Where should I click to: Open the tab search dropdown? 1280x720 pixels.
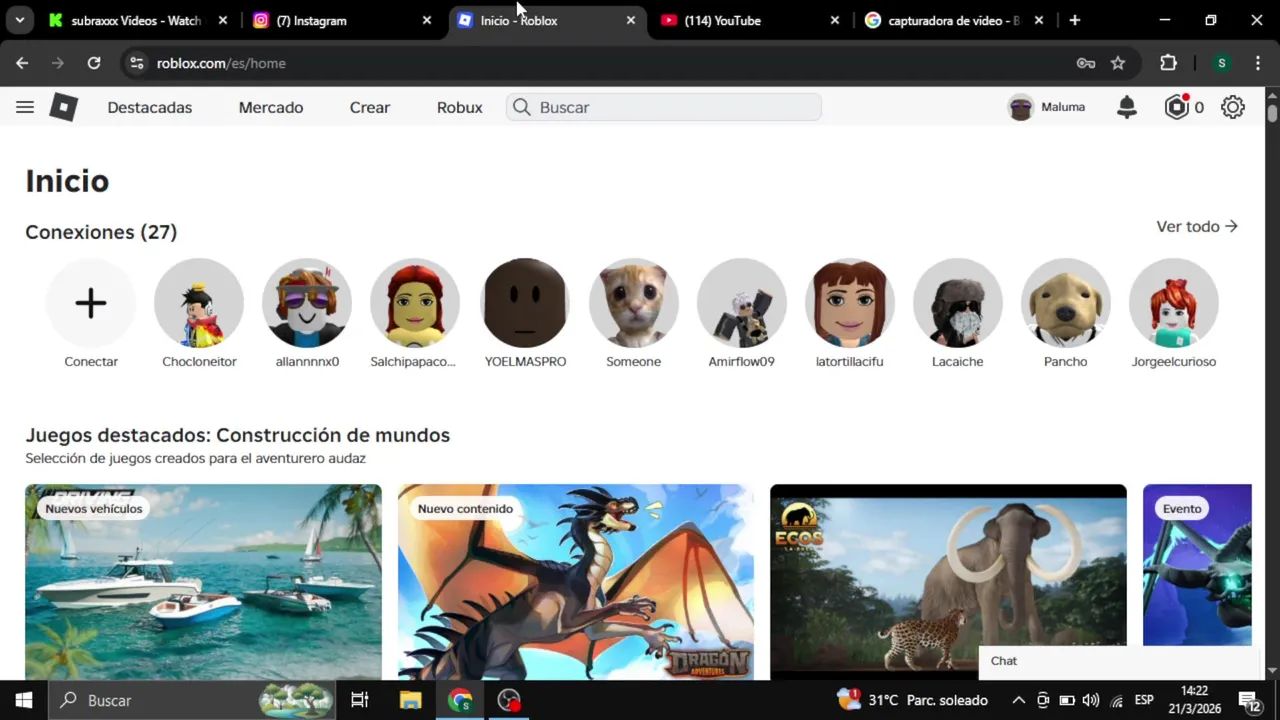(19, 20)
